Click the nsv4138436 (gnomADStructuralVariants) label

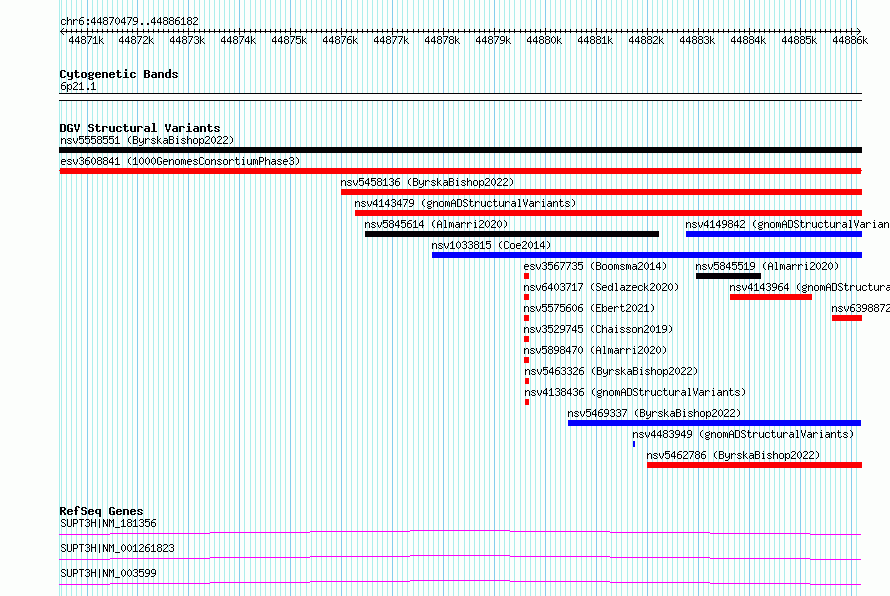[635, 392]
